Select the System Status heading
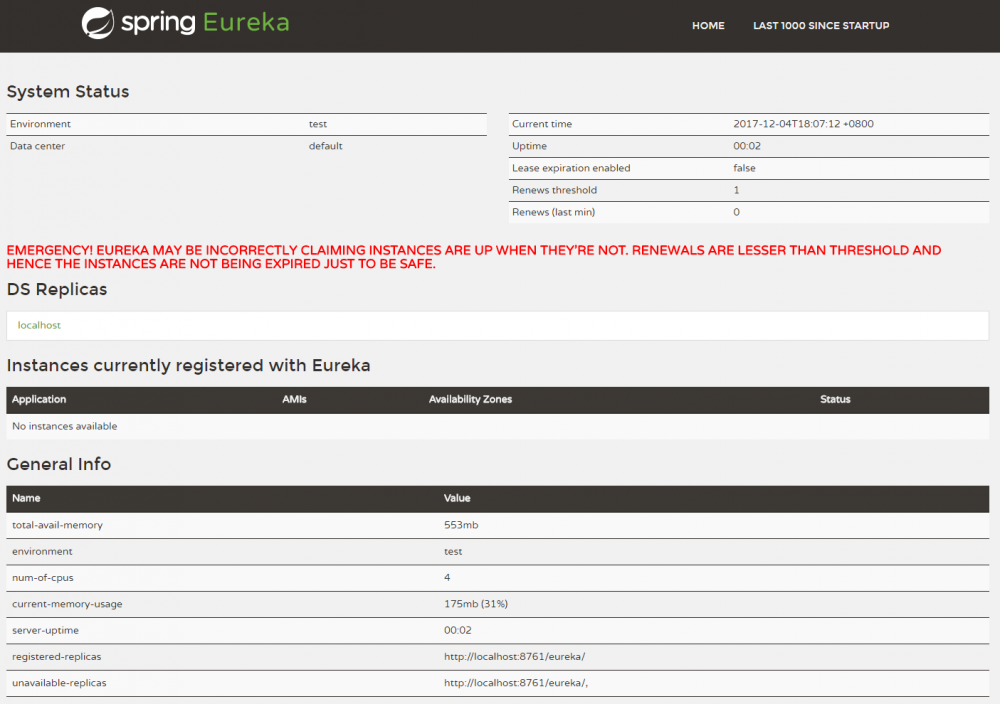The height and width of the screenshot is (704, 1000). [x=68, y=92]
